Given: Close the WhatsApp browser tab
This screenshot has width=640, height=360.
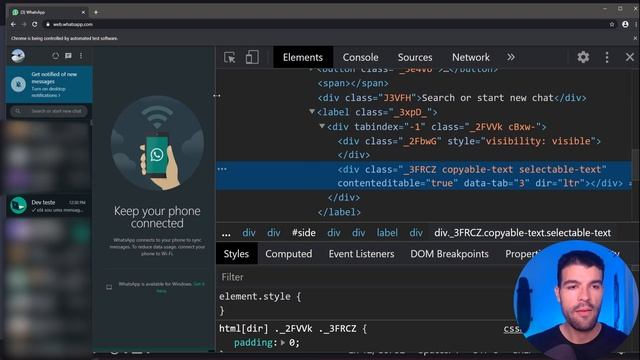Looking at the screenshot, I should (x=83, y=12).
